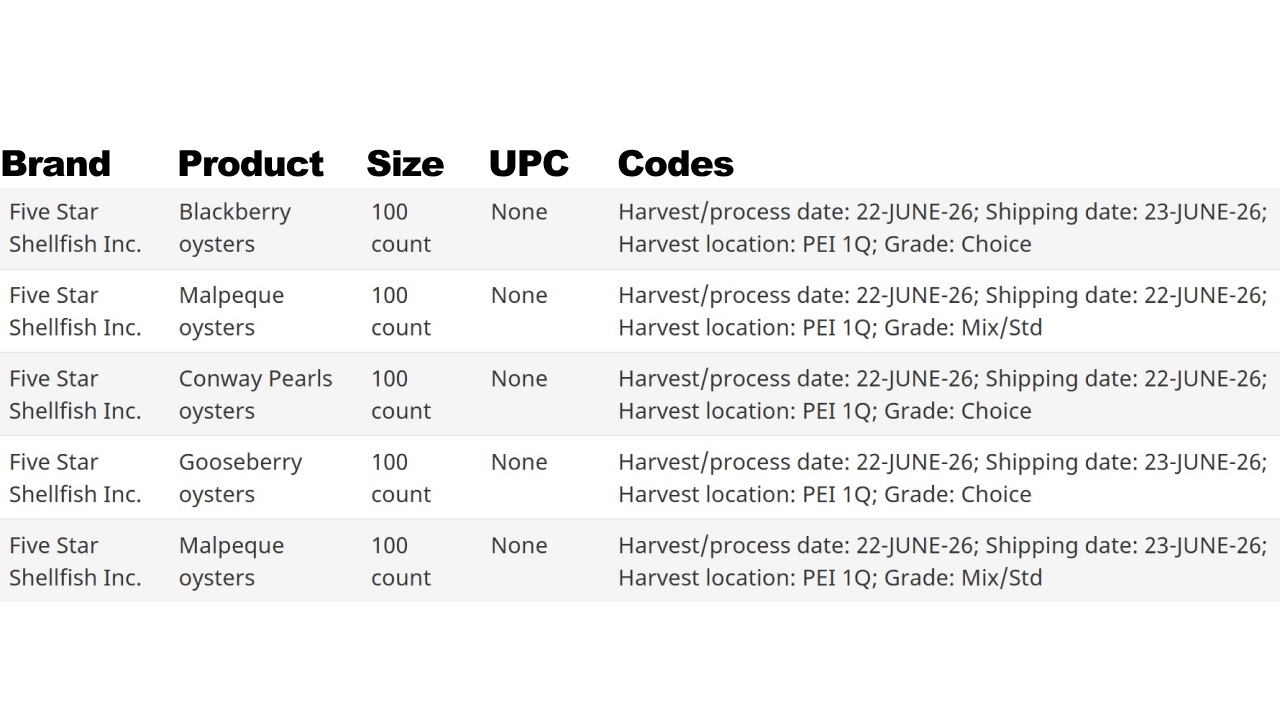Image resolution: width=1280 pixels, height=725 pixels.
Task: Select the first Malpeque oysters product cell
Action: (231, 311)
